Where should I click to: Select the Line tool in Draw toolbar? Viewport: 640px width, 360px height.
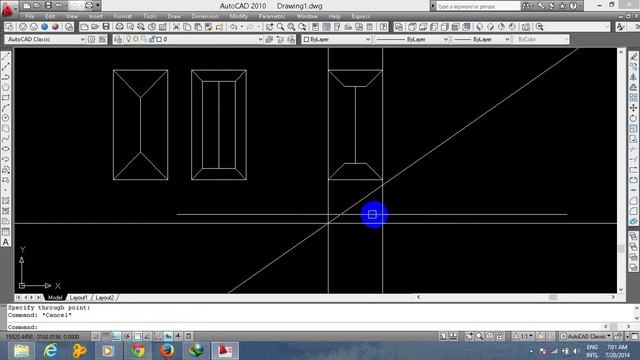[6, 56]
